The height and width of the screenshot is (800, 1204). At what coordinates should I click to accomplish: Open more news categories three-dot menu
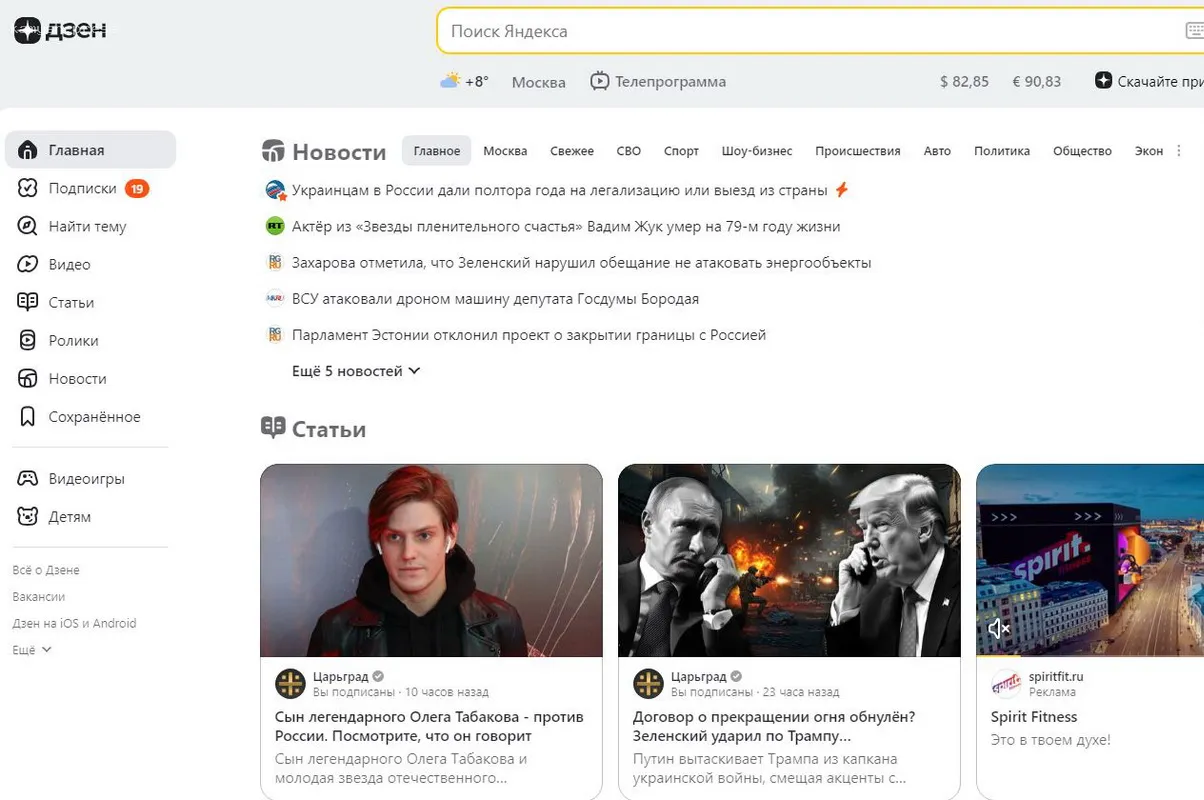pyautogui.click(x=1178, y=151)
